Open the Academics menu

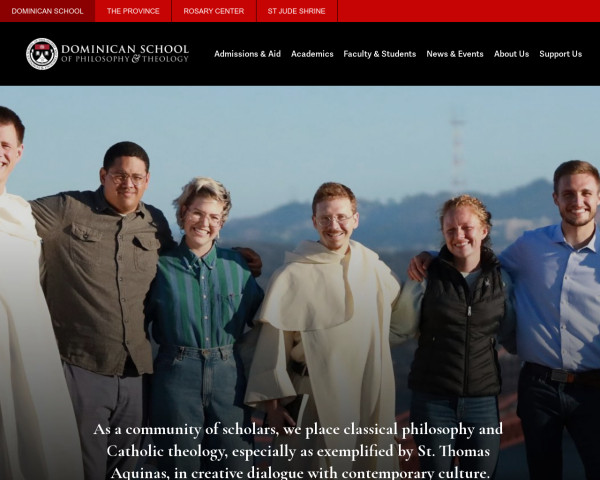[x=312, y=54]
